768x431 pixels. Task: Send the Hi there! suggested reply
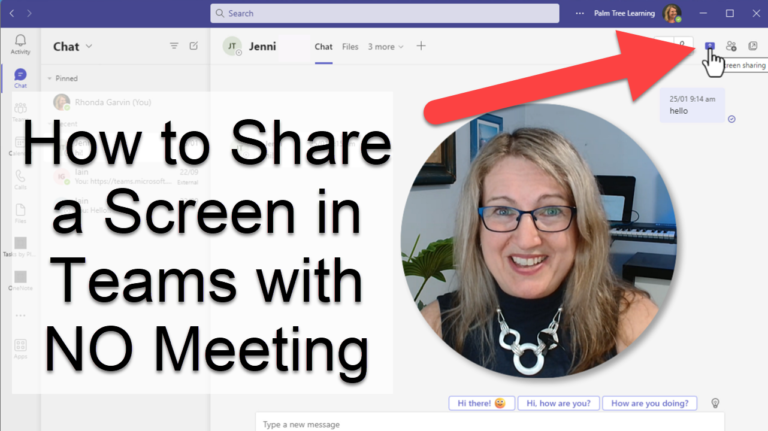[x=481, y=403]
